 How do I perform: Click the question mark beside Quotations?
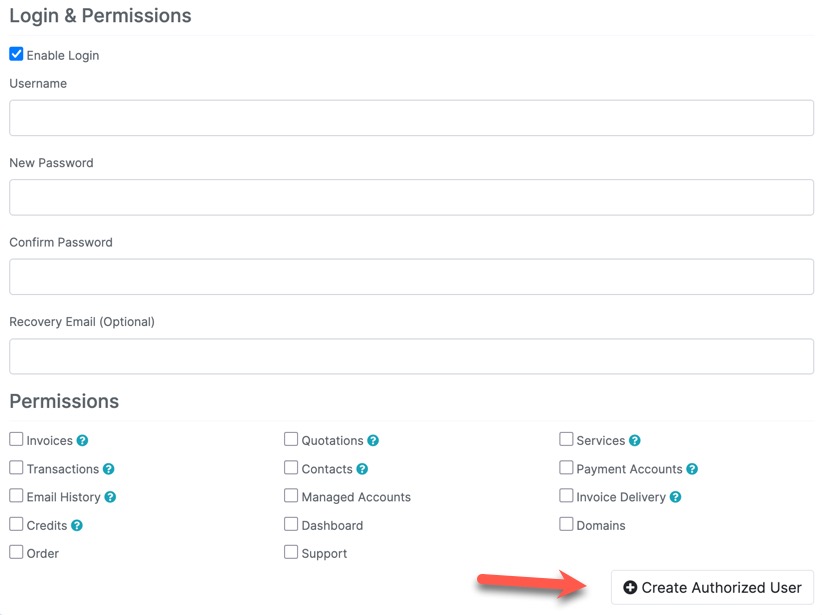(x=372, y=440)
